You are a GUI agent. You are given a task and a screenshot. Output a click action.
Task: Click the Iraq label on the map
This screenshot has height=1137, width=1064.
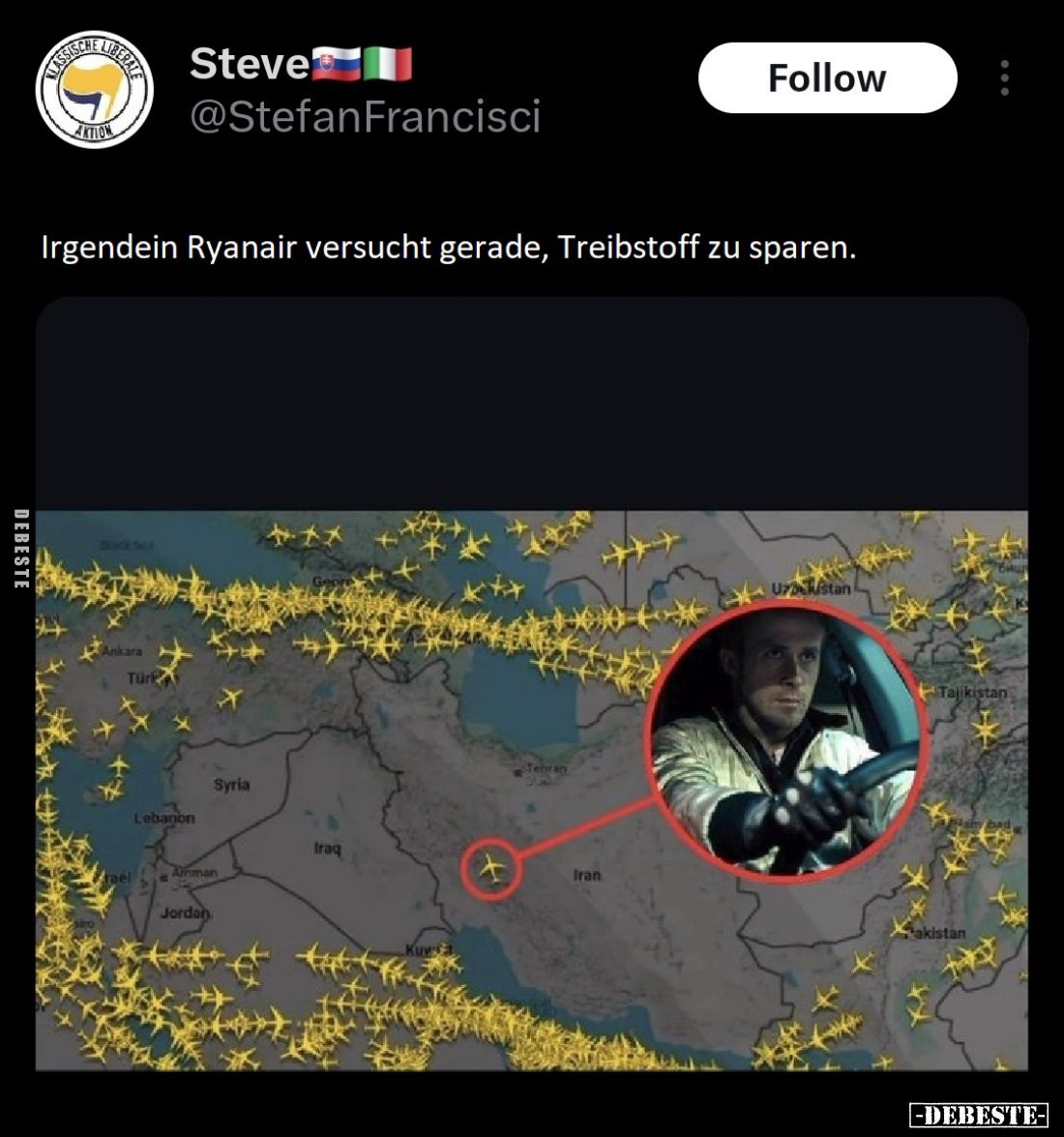(328, 848)
